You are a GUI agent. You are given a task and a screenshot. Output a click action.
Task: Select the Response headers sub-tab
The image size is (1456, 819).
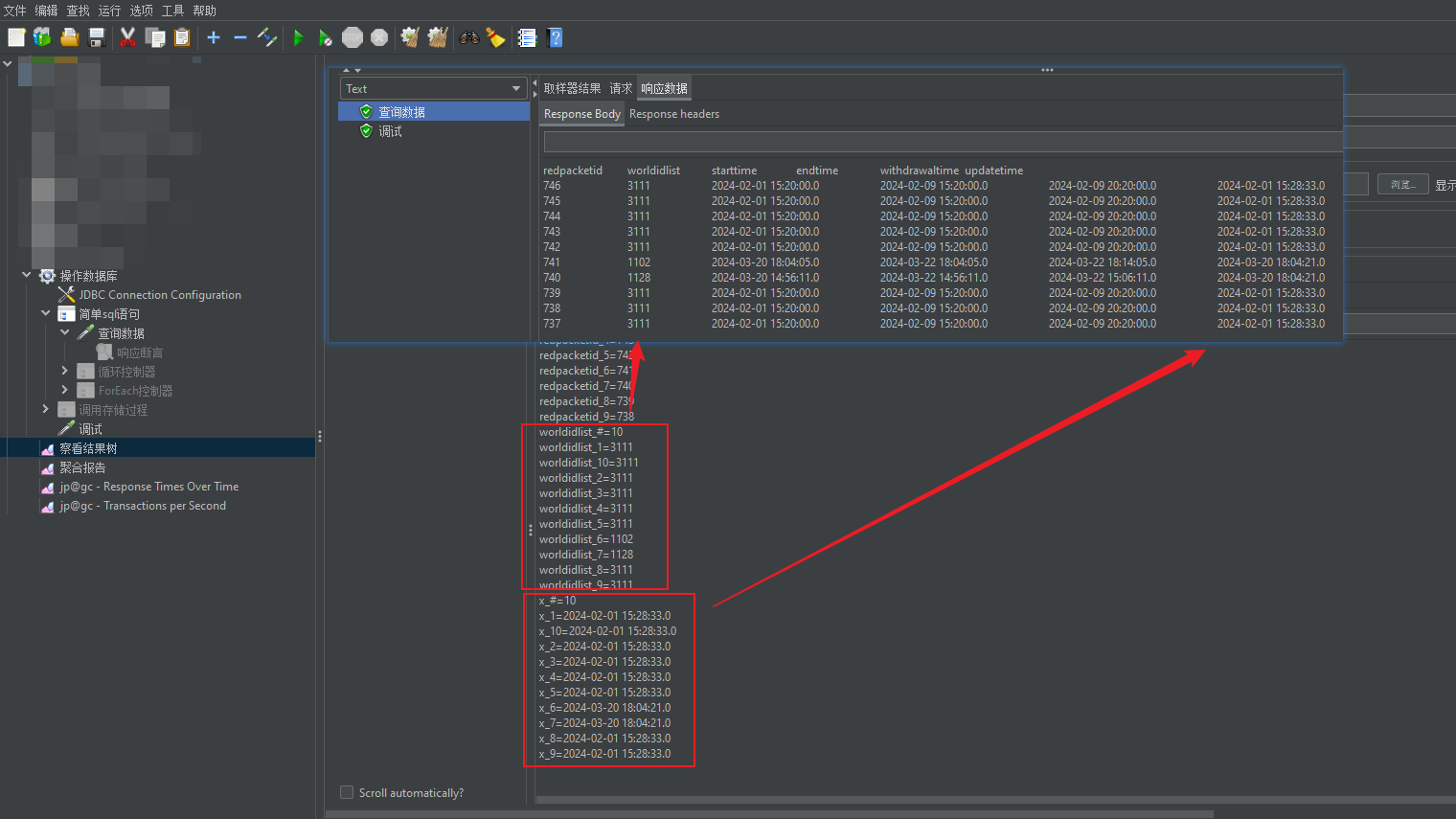pyautogui.click(x=674, y=114)
